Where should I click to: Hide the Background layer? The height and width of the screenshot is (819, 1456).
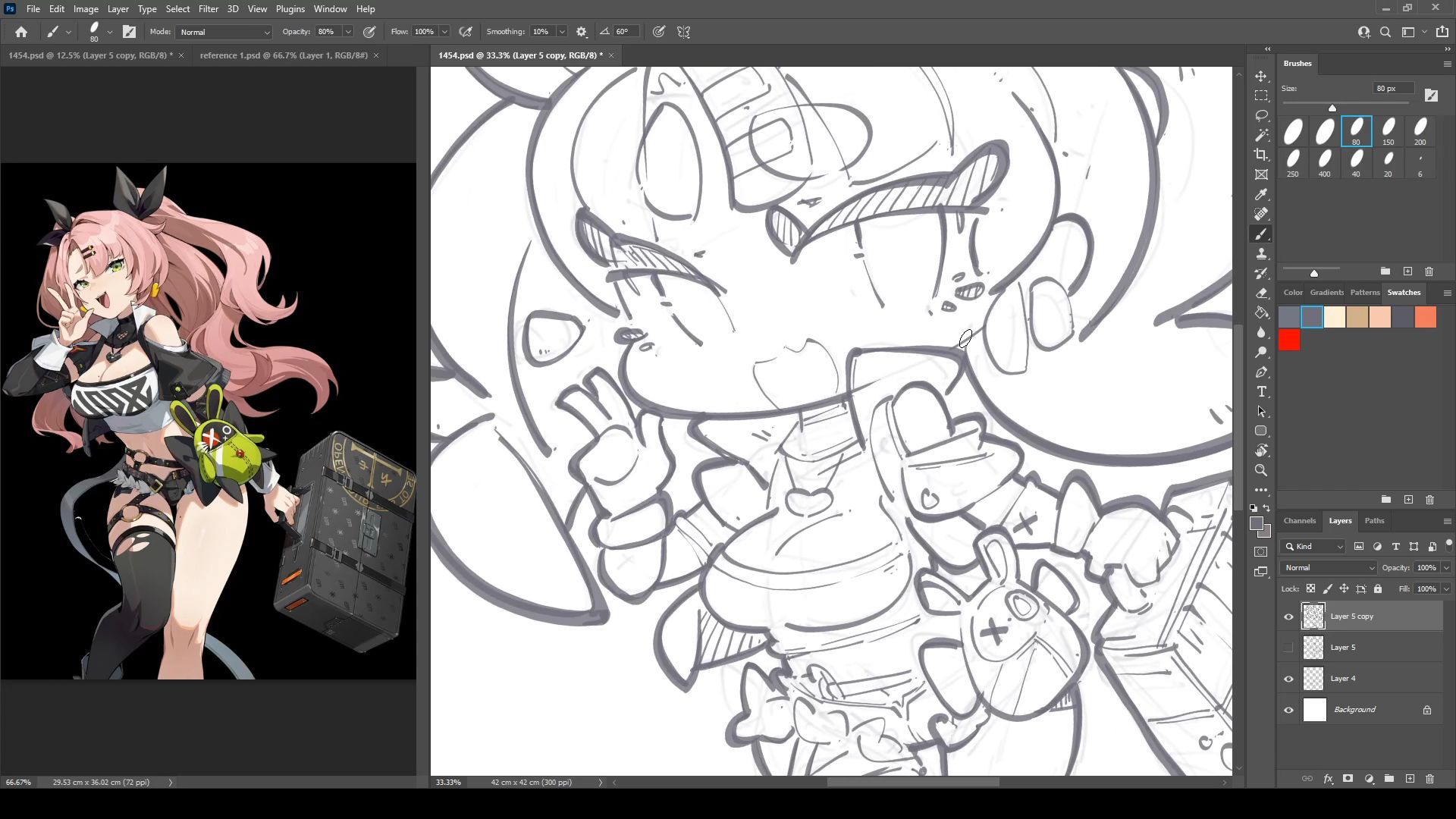coord(1288,710)
